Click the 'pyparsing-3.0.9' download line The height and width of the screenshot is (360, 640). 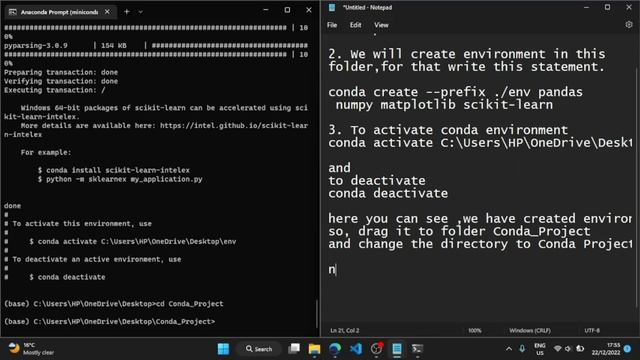[156, 46]
